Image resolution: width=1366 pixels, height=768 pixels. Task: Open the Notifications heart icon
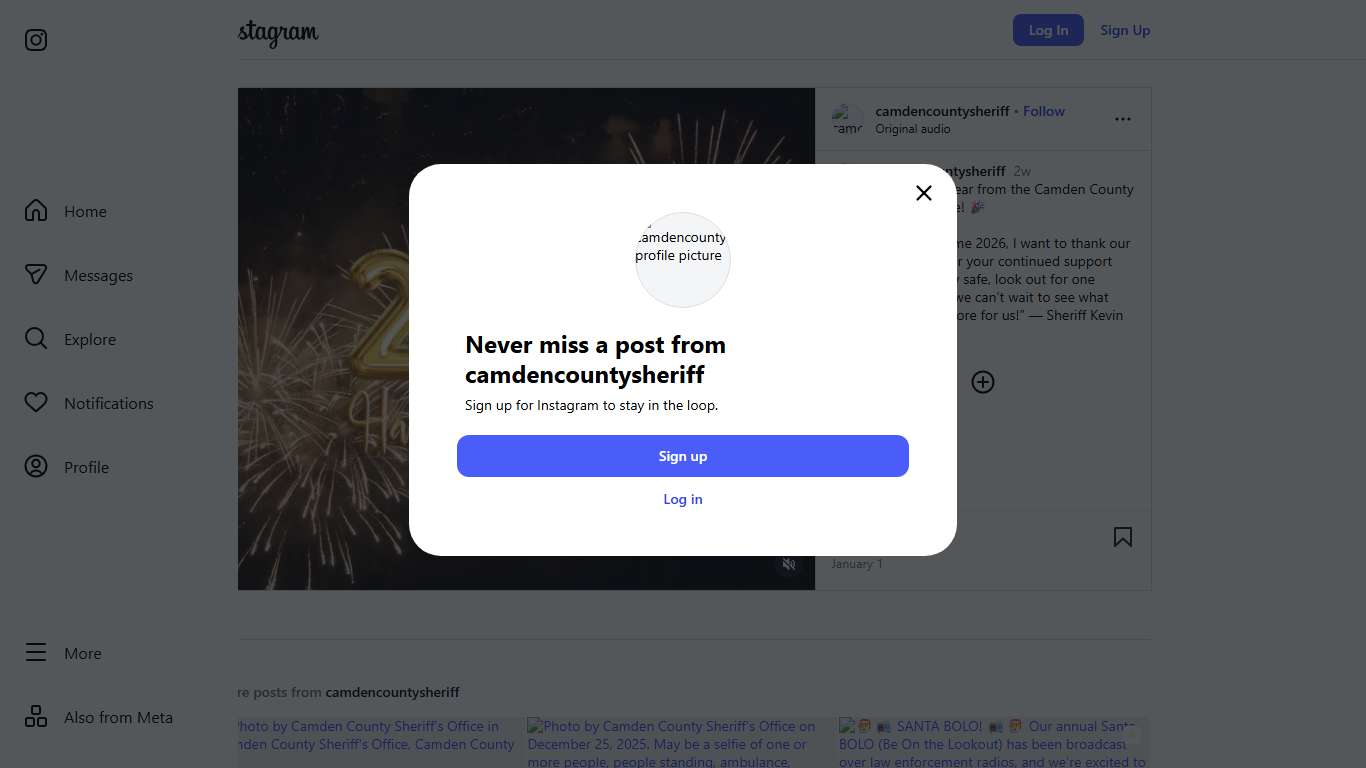click(36, 403)
